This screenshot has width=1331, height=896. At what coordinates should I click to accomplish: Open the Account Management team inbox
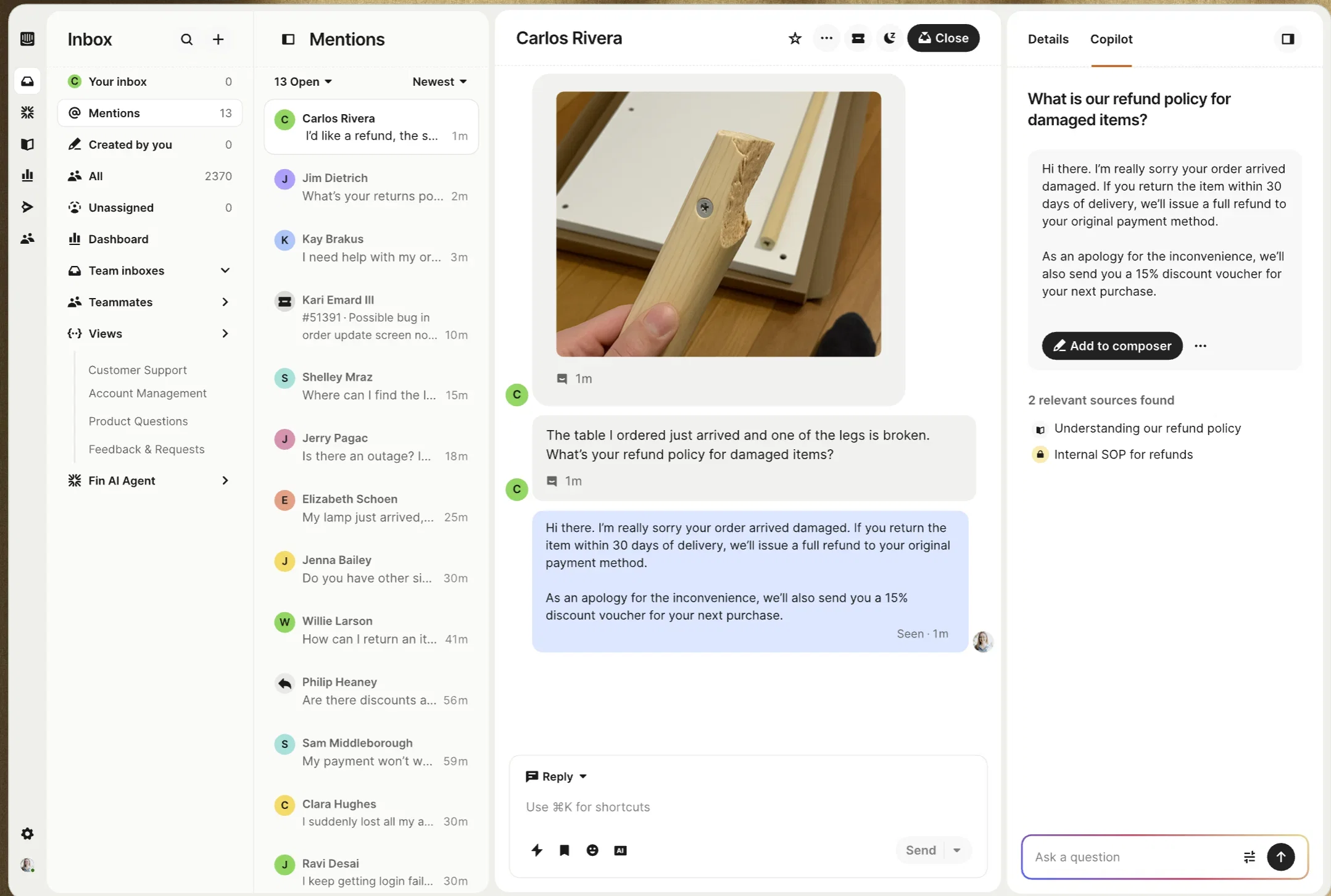pos(147,393)
